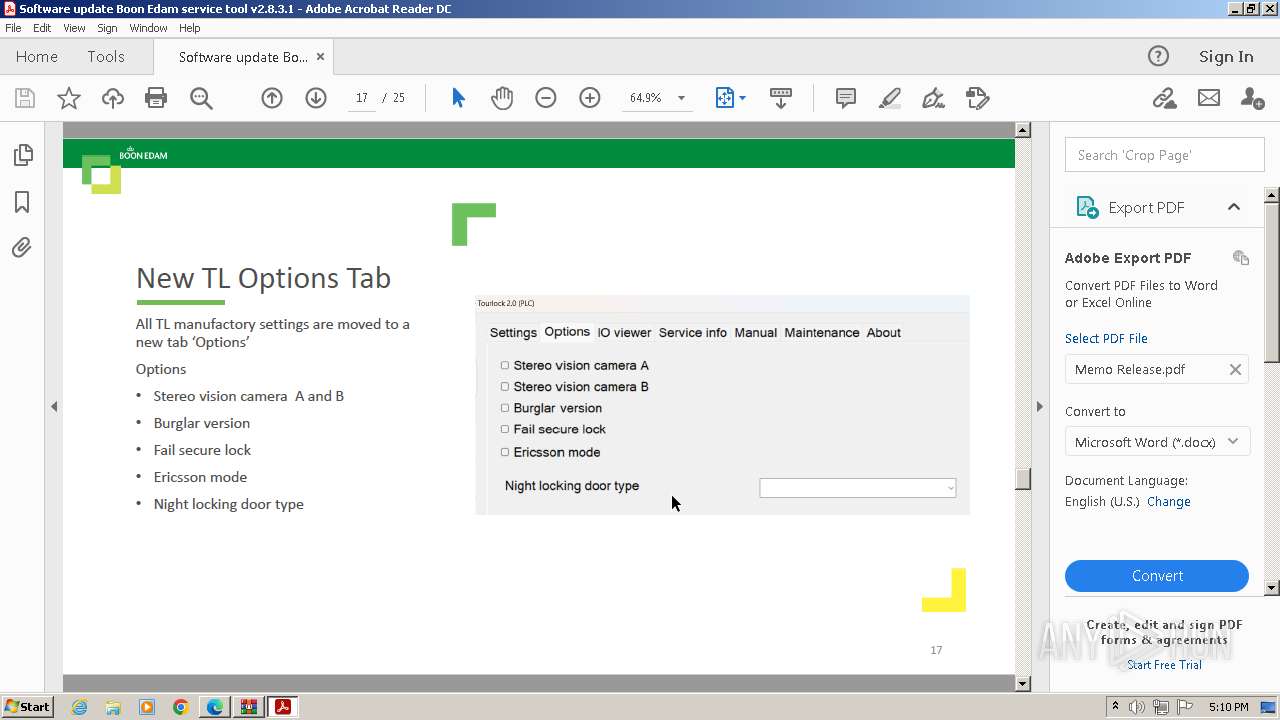This screenshot has width=1280, height=720.
Task: Remove Memo Release.pdf with the X
Action: 1235,369
